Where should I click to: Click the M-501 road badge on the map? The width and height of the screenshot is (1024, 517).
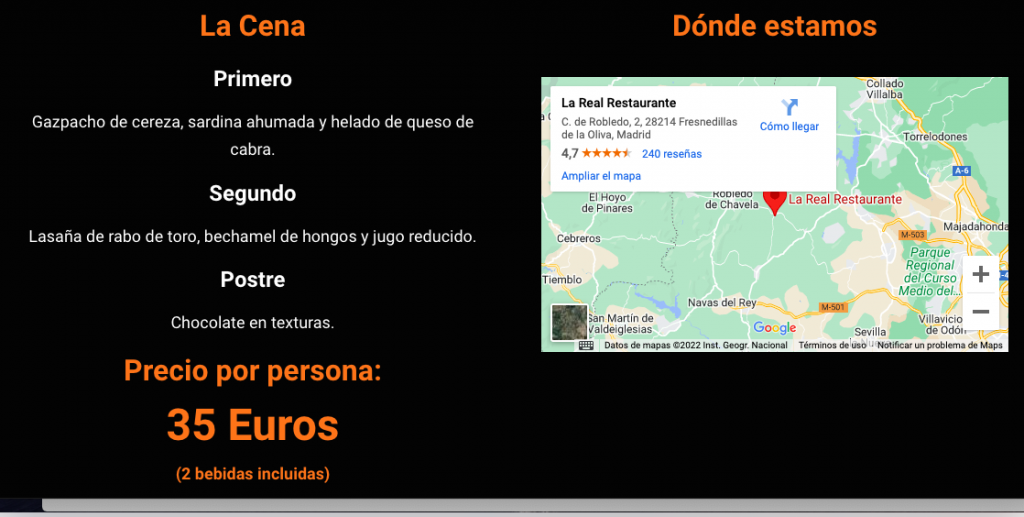click(833, 306)
